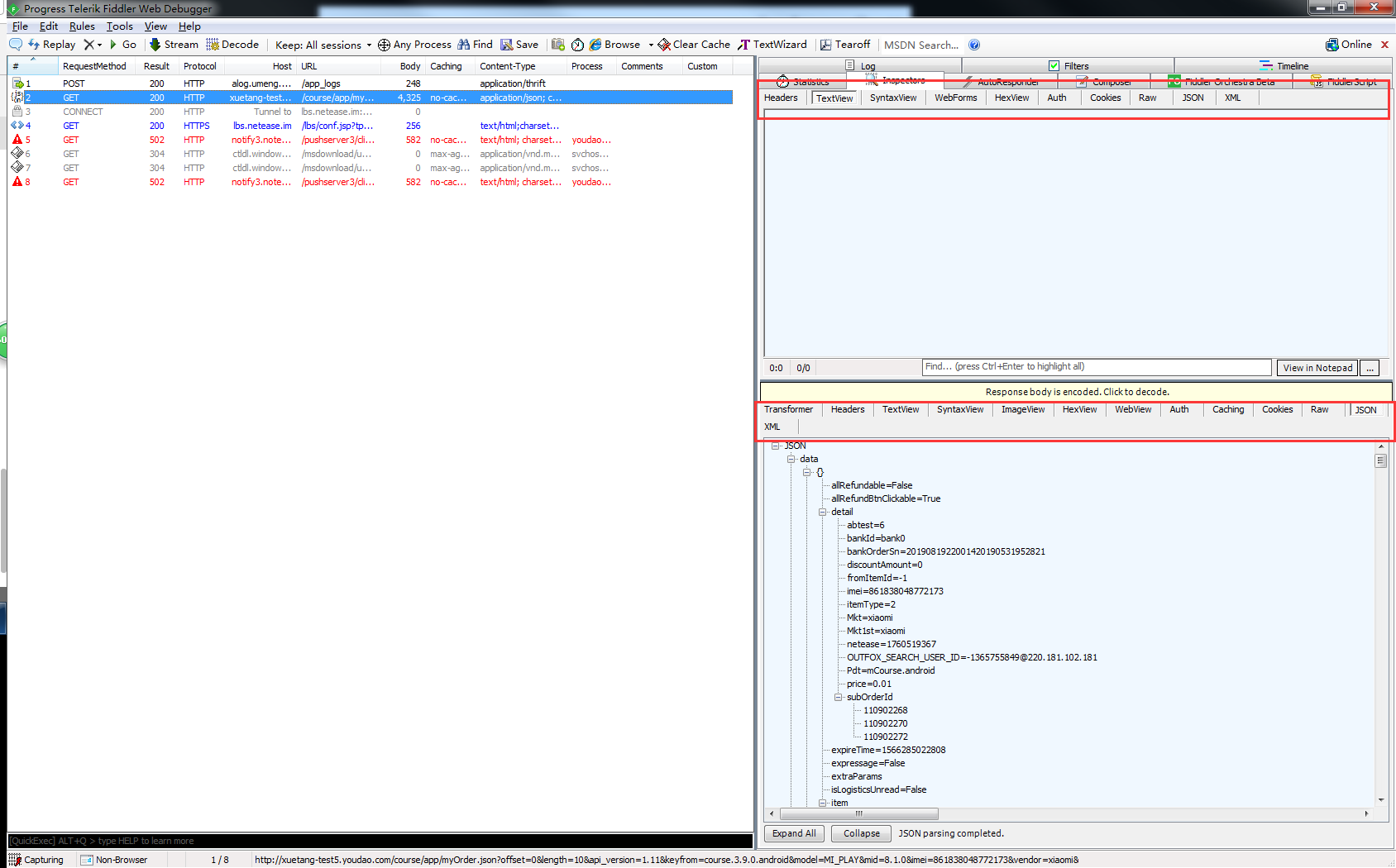
Task: Launch Browse with the IE icon
Action: click(x=614, y=45)
